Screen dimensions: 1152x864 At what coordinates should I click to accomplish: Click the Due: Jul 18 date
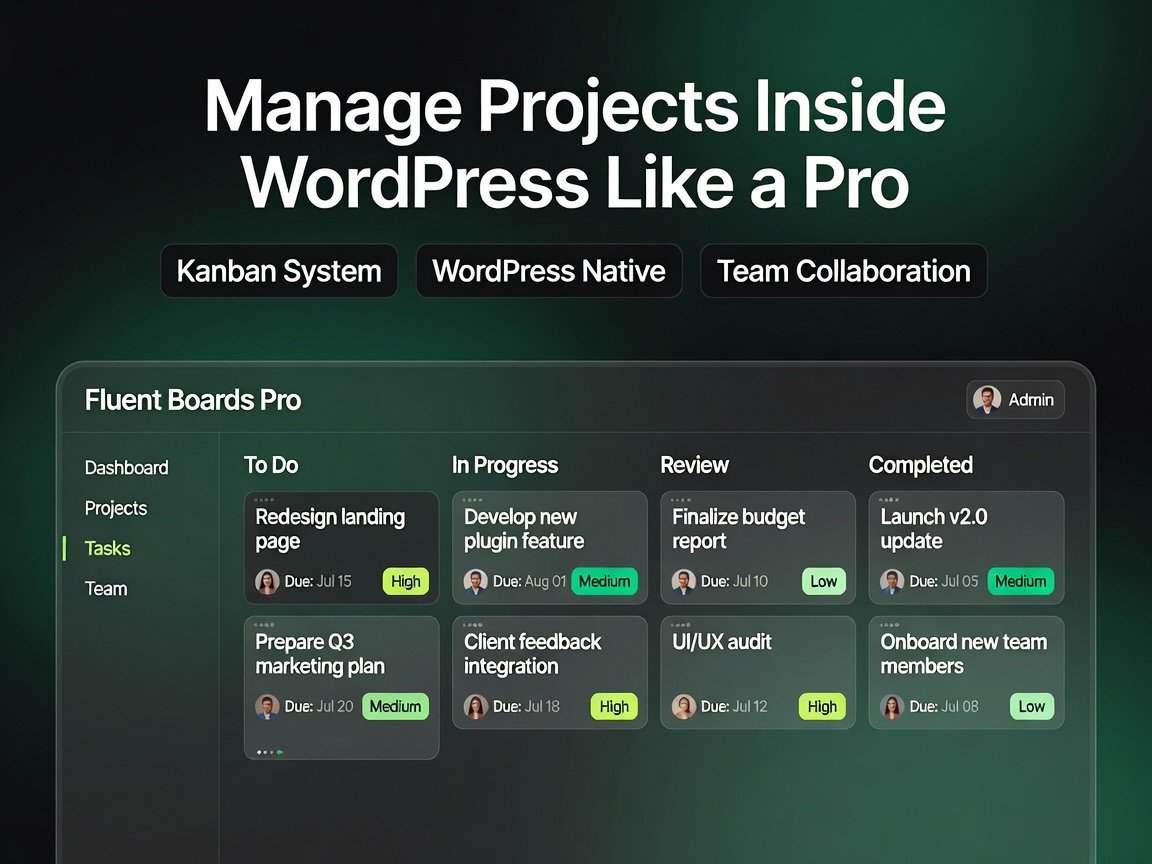[x=526, y=706]
